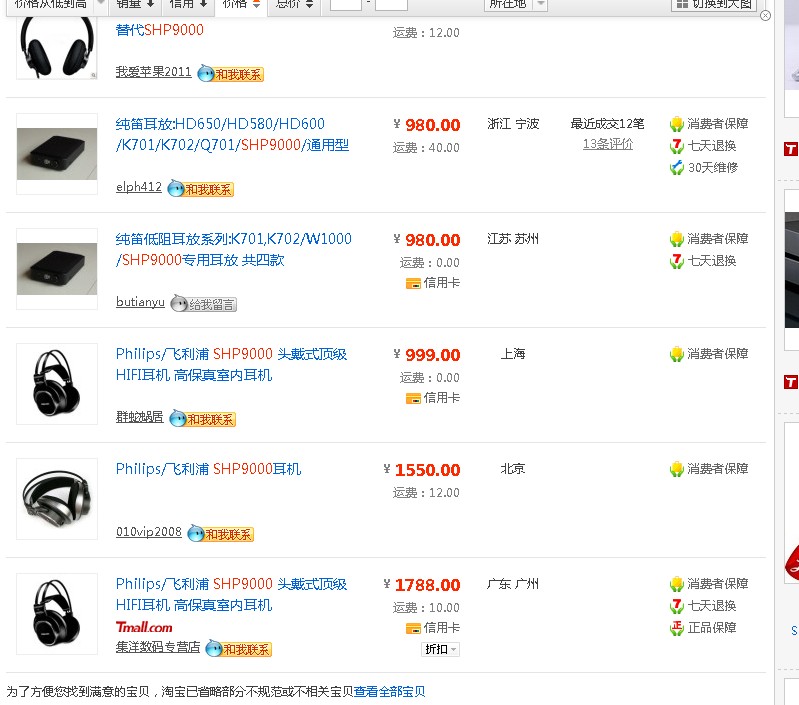The image size is (799, 705).
Task: Open the 1788.00 Philips SHP9000 listing title
Action: (231, 594)
